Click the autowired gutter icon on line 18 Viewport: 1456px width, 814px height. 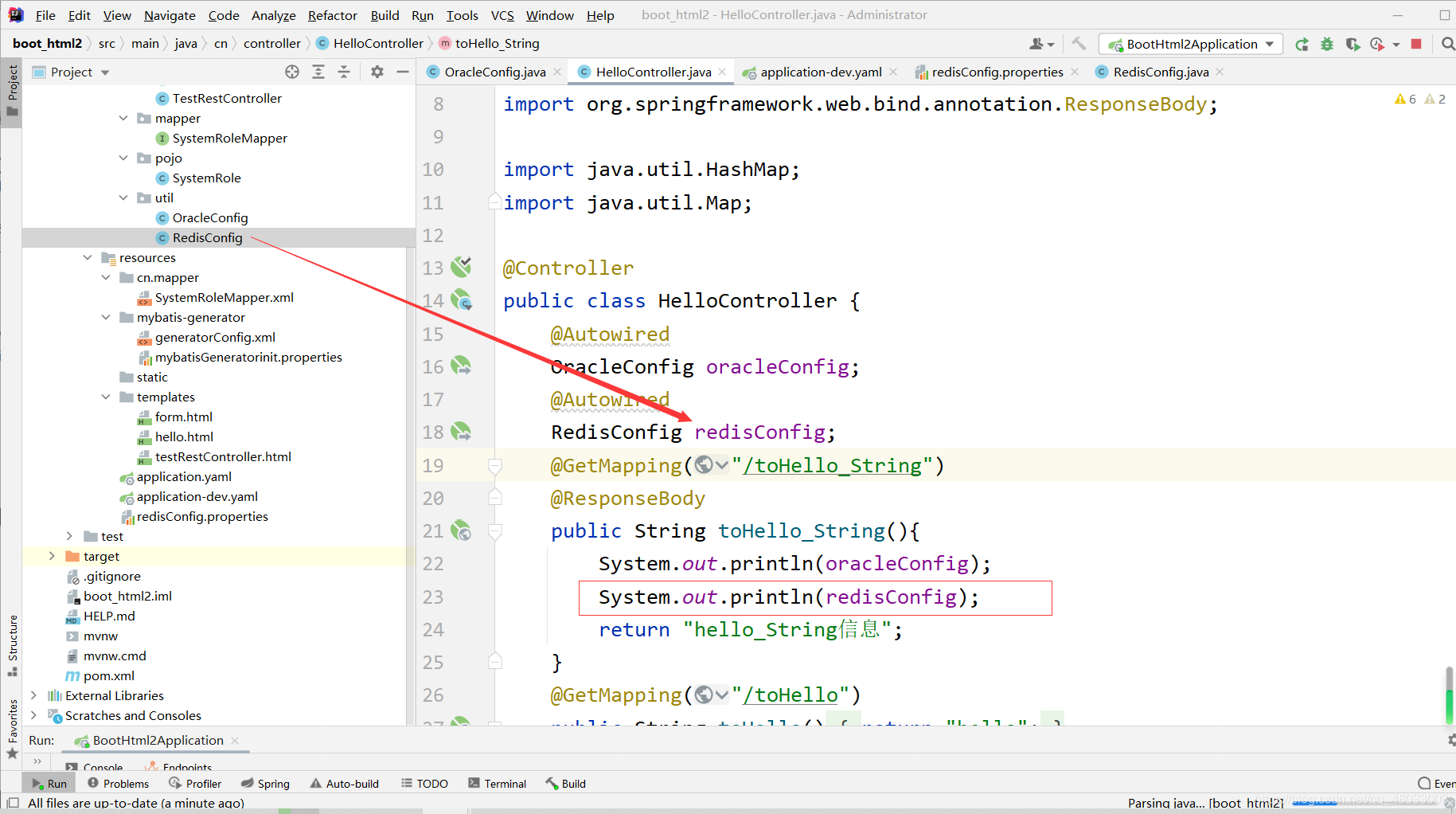coord(461,431)
